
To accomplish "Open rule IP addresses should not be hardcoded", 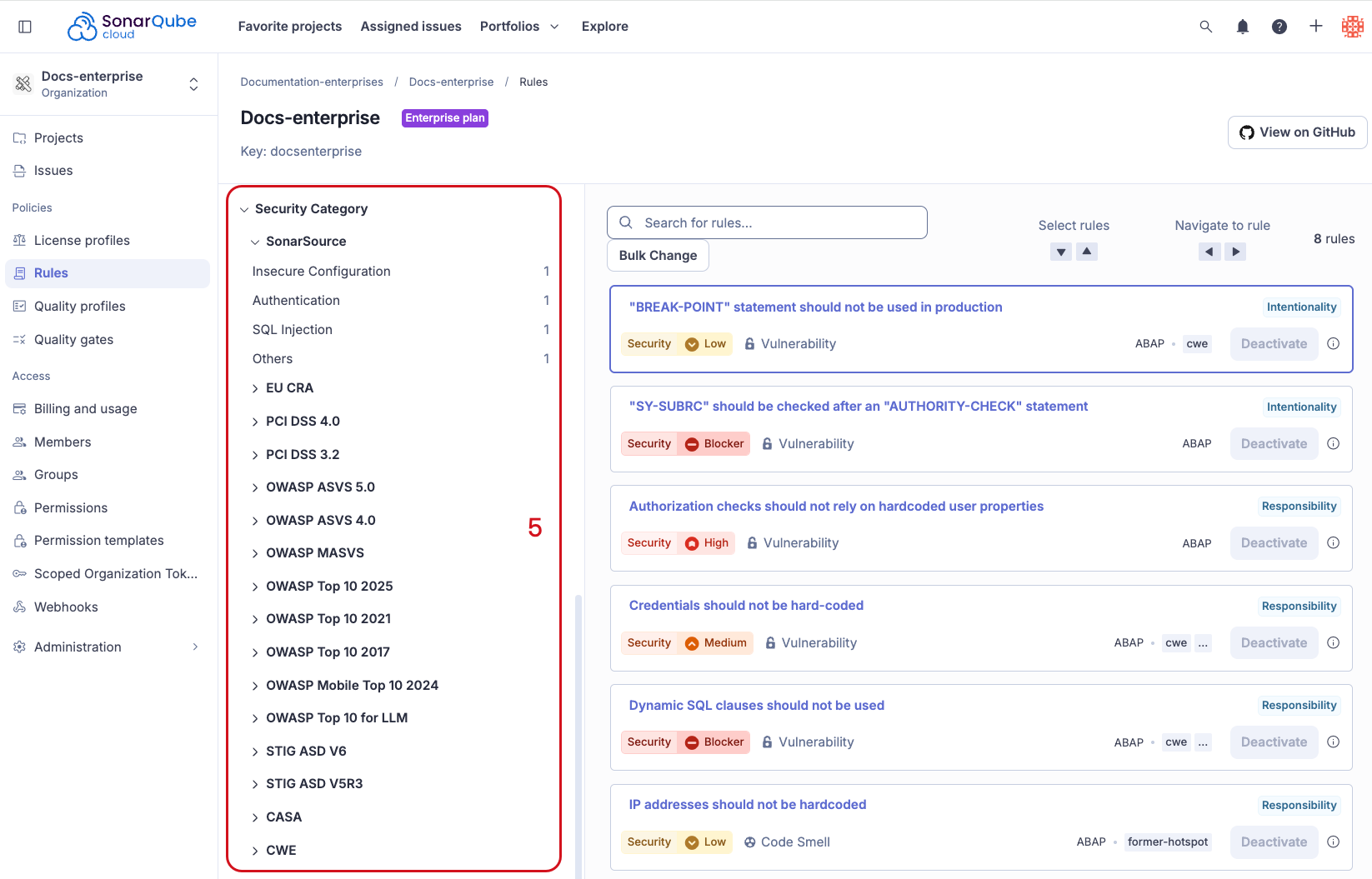I will coord(748,805).
